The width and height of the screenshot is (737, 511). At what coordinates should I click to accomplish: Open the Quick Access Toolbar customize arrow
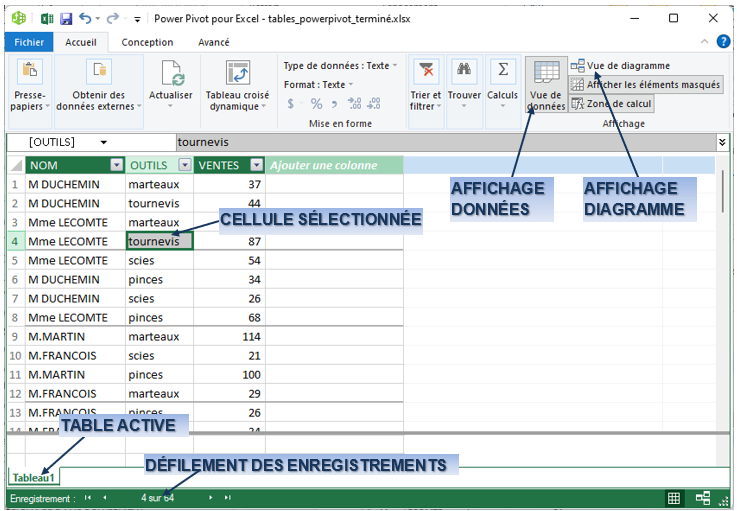coord(137,19)
